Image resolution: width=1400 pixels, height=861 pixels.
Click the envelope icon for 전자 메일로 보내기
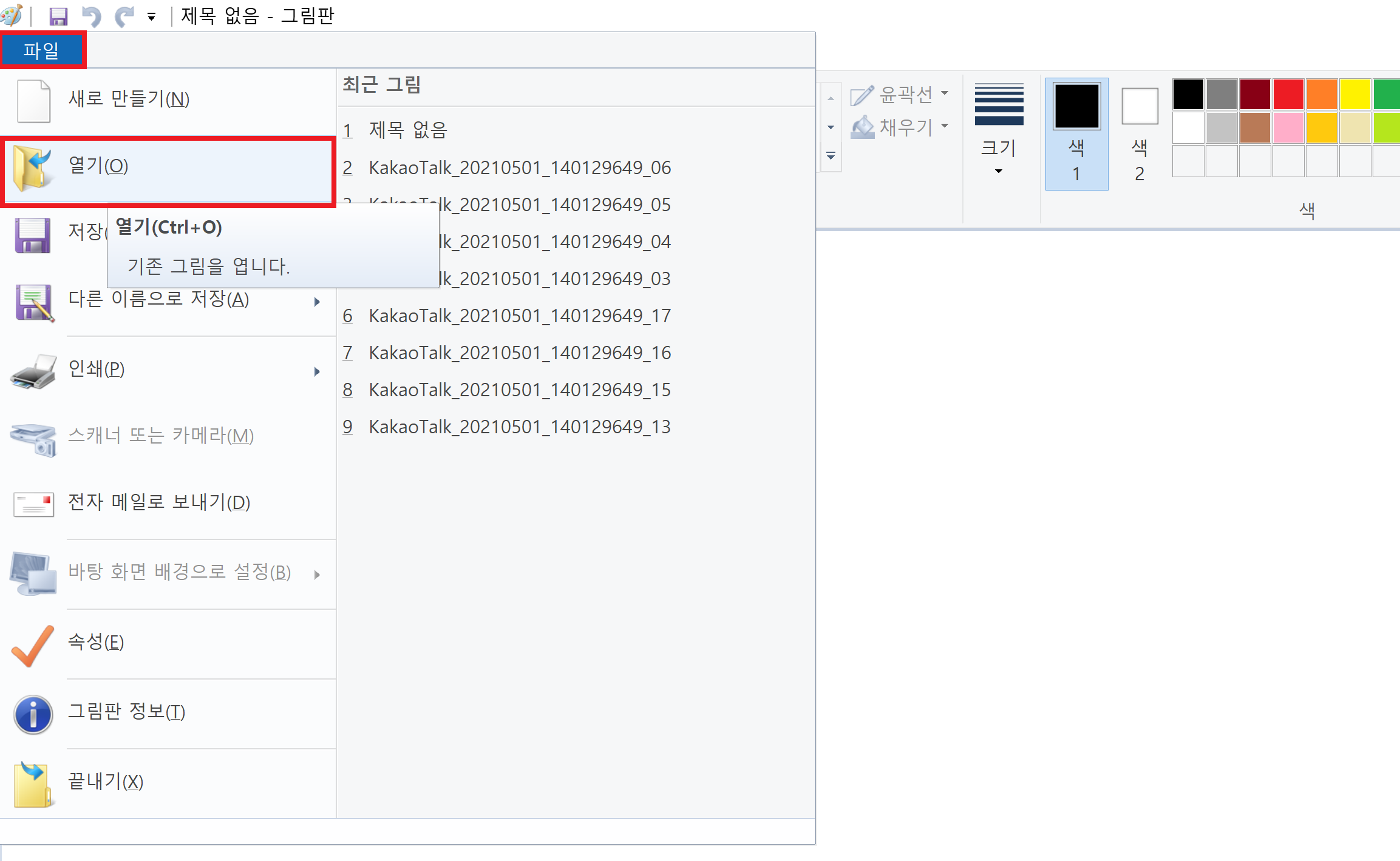(x=33, y=504)
